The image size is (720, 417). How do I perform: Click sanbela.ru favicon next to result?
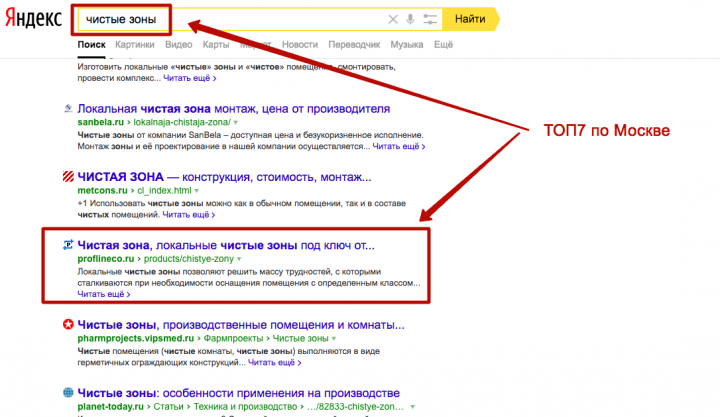pos(68,108)
